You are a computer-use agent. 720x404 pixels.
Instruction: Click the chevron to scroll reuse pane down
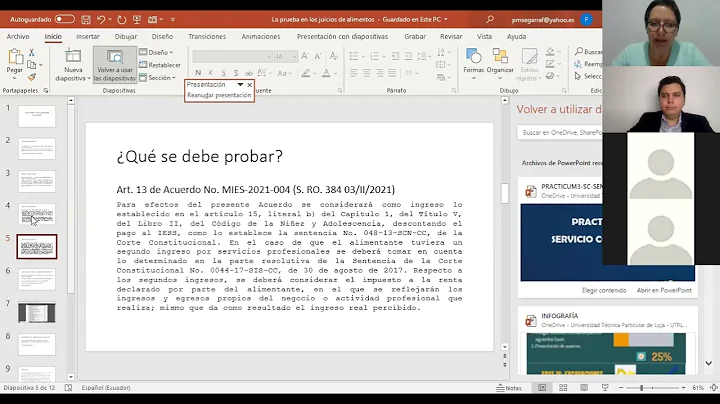coord(709,363)
